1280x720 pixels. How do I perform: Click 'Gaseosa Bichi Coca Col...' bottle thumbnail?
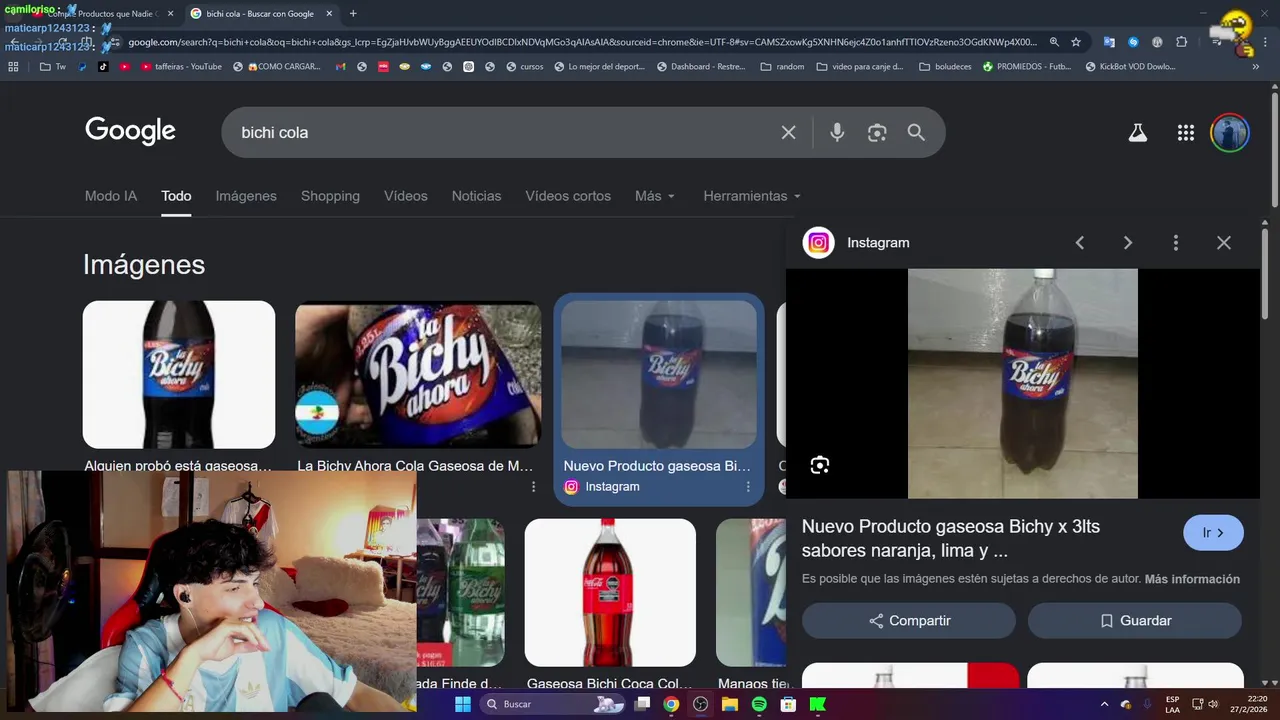pos(610,592)
